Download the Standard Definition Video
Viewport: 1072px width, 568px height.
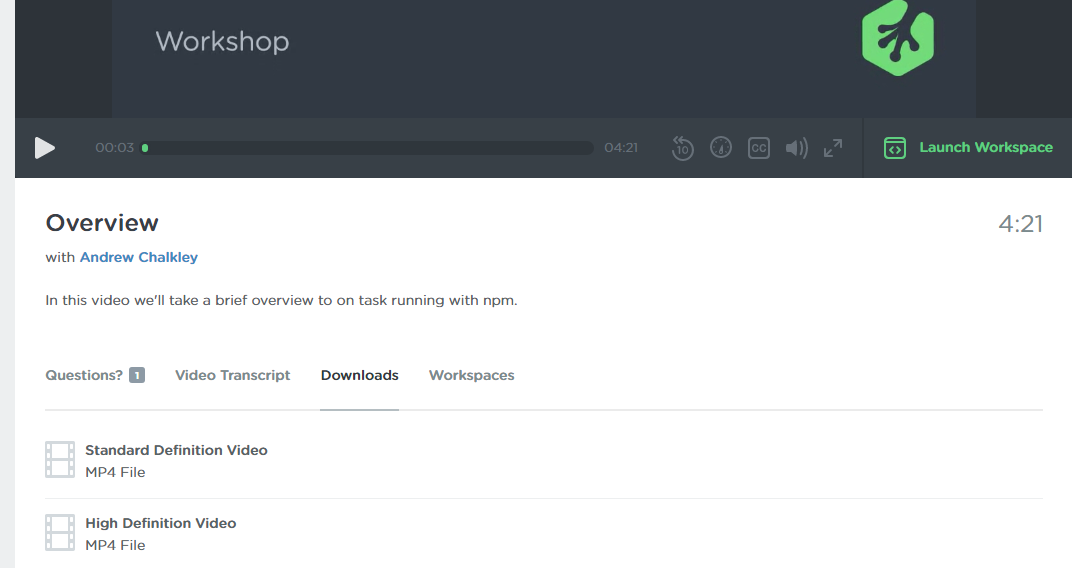tap(176, 450)
